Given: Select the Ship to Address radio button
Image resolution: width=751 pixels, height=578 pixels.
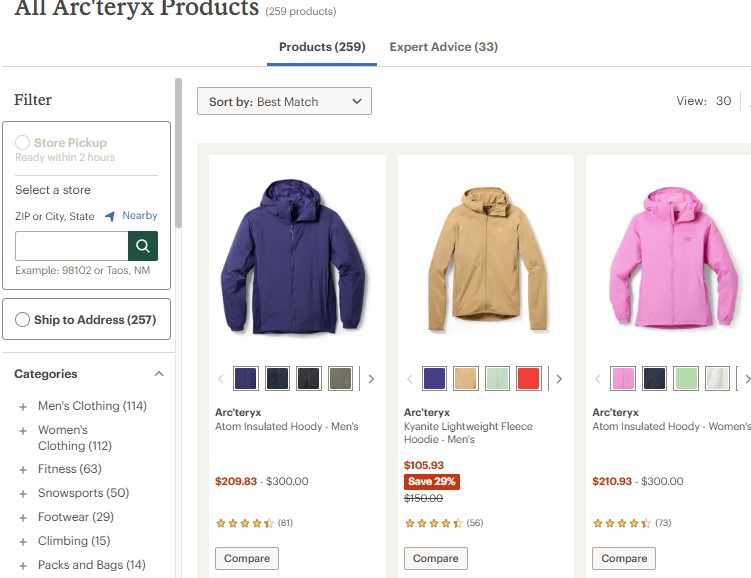Looking at the screenshot, I should pyautogui.click(x=23, y=319).
